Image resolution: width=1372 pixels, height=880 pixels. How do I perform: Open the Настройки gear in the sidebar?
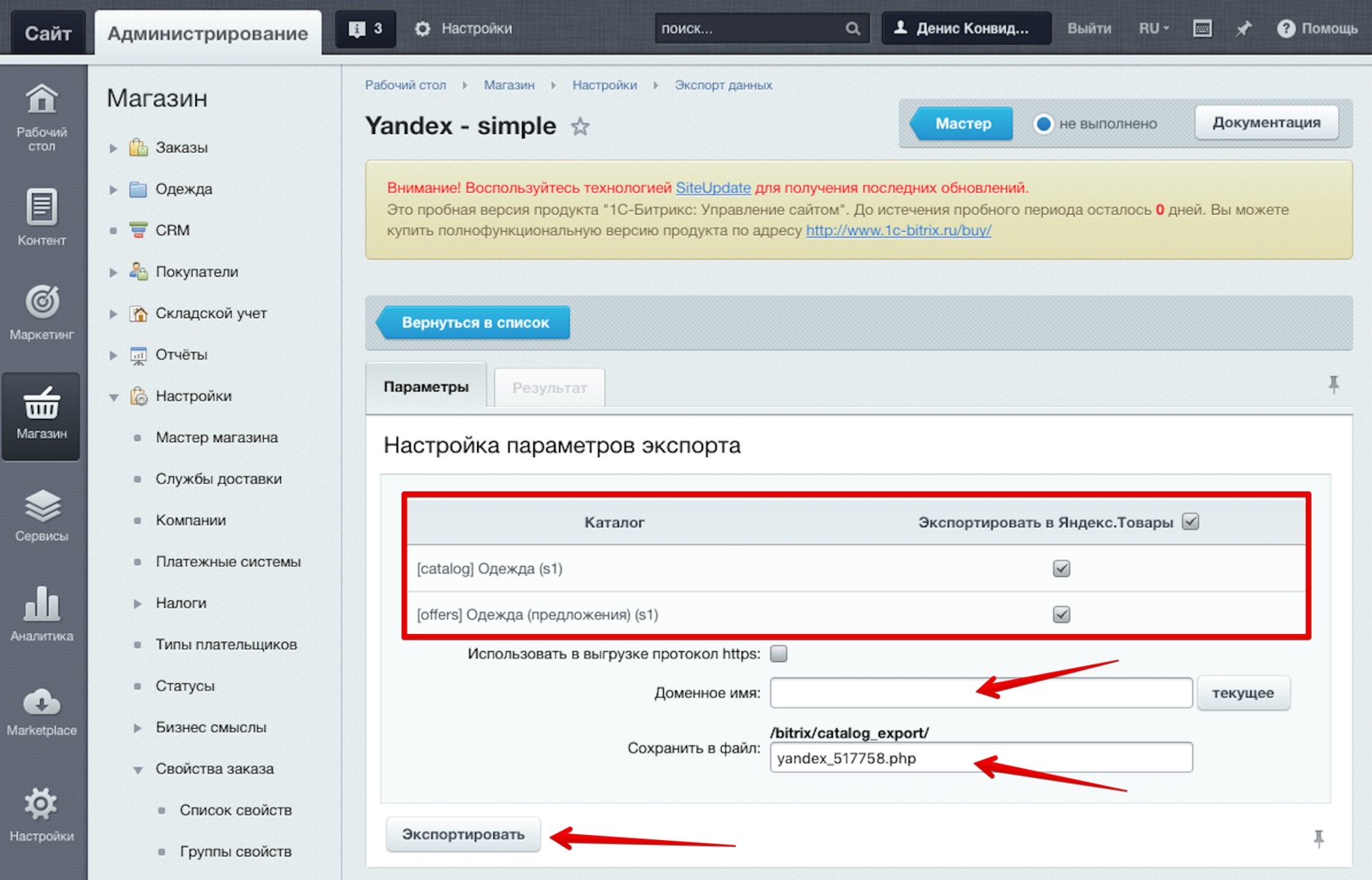(x=42, y=815)
